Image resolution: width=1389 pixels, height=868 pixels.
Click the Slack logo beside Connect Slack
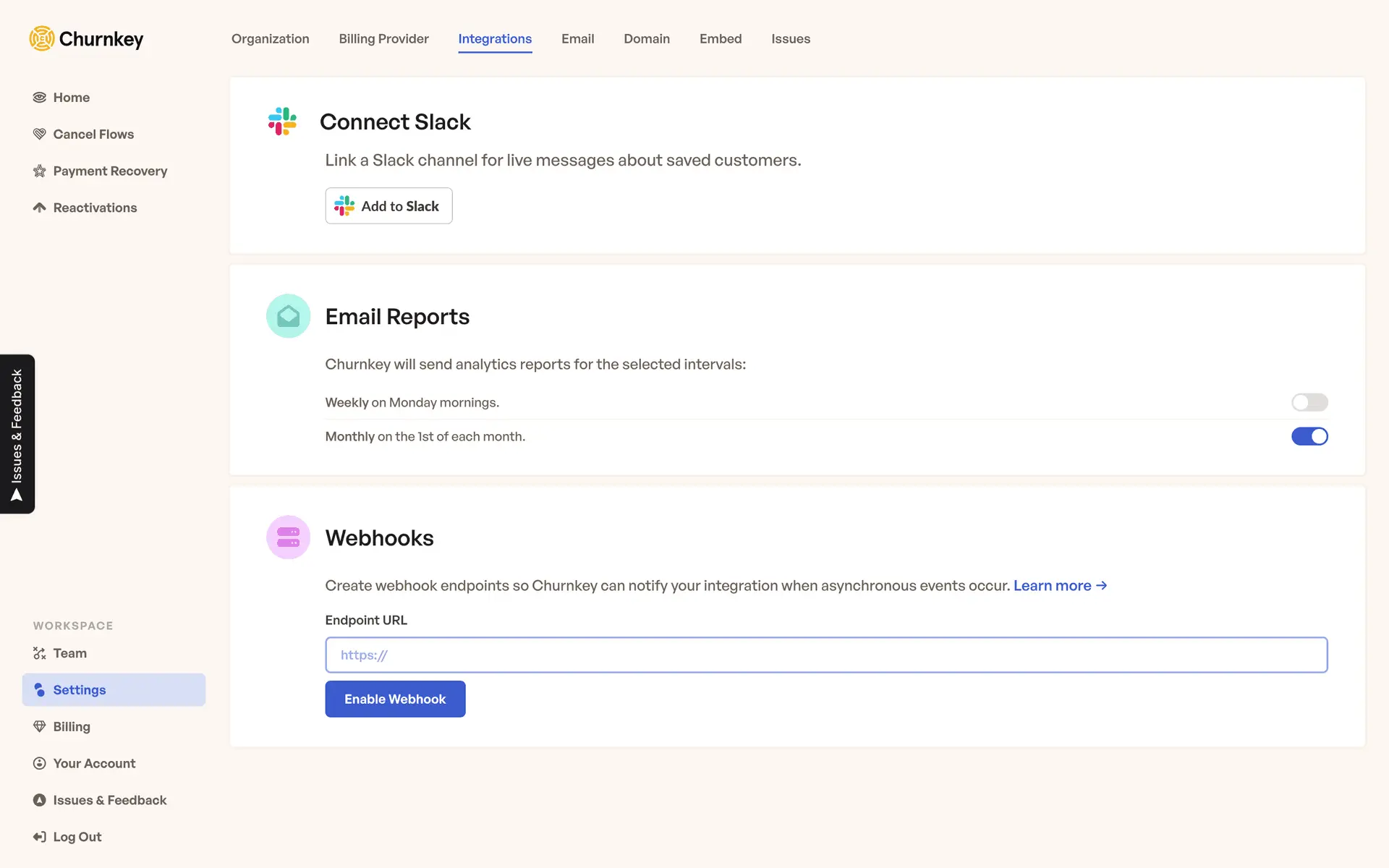tap(282, 122)
